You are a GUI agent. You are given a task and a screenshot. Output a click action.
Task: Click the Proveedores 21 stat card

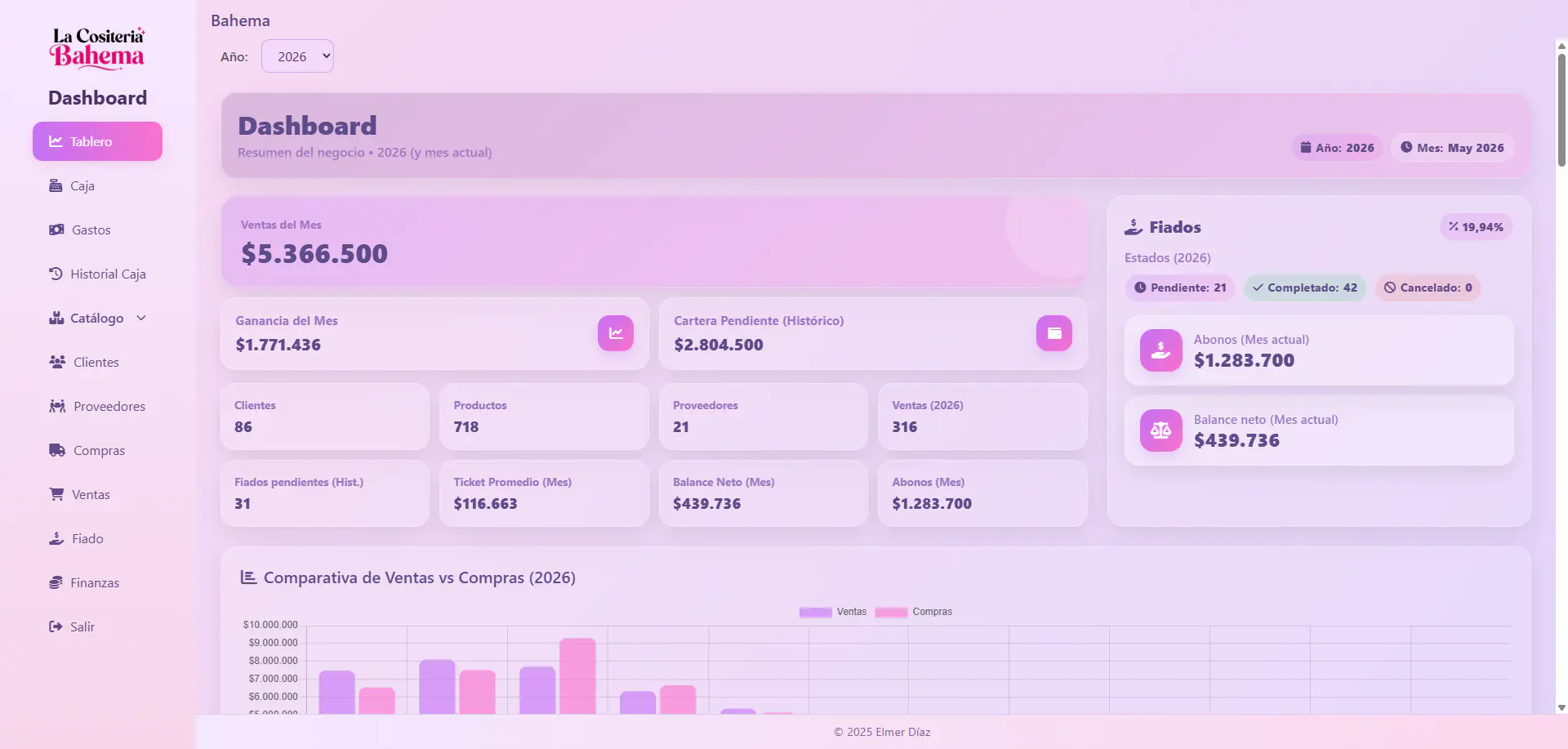pos(764,417)
